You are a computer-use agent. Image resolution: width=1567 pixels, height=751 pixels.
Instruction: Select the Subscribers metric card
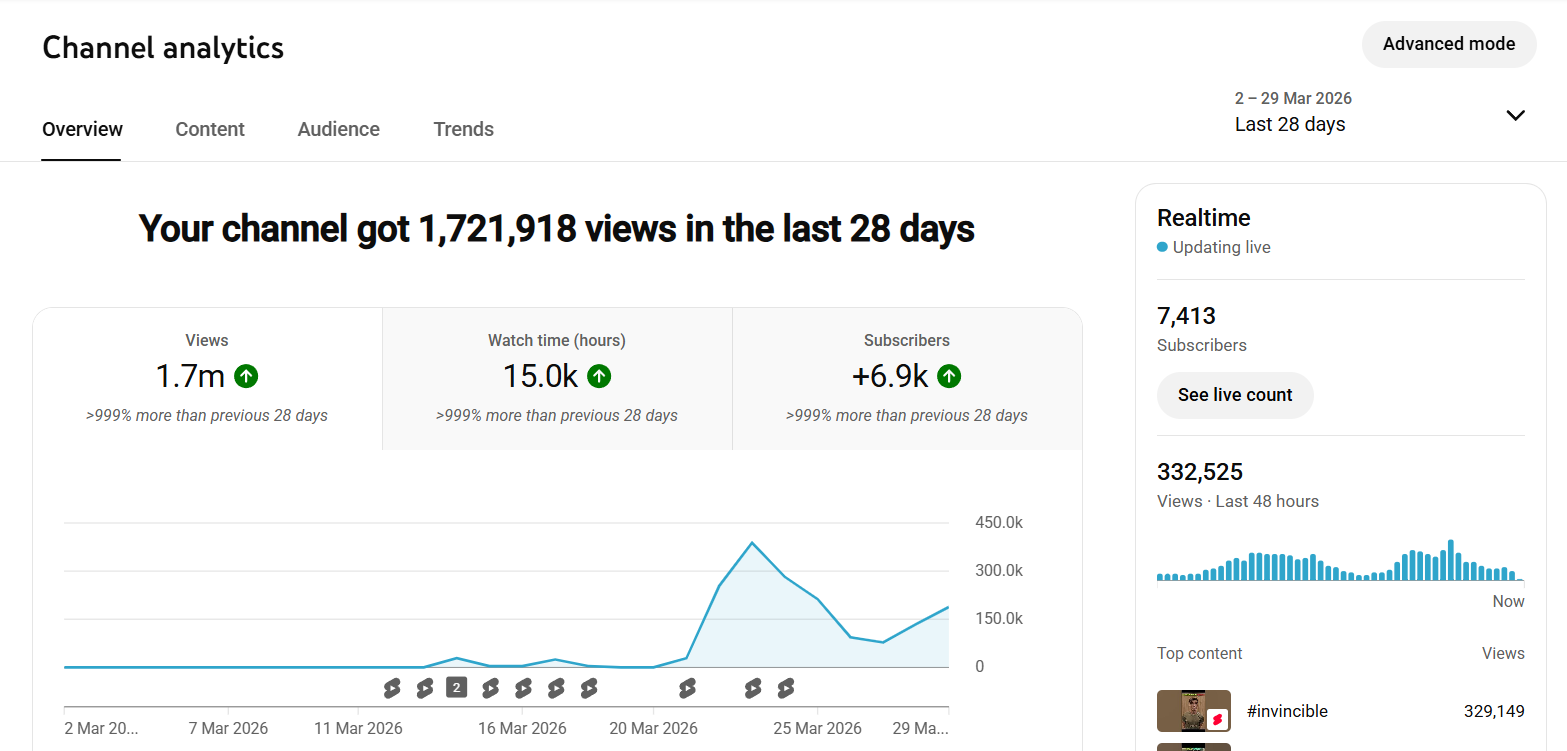907,378
